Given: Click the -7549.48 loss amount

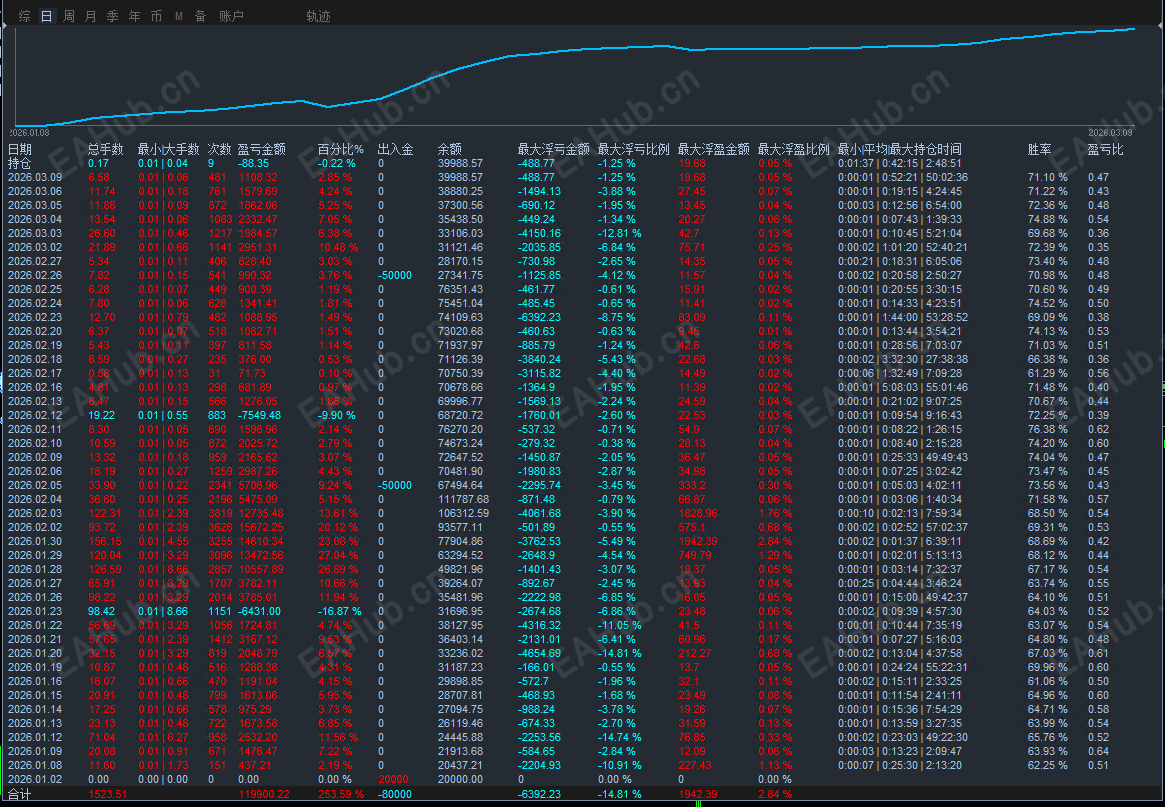Looking at the screenshot, I should click(259, 415).
